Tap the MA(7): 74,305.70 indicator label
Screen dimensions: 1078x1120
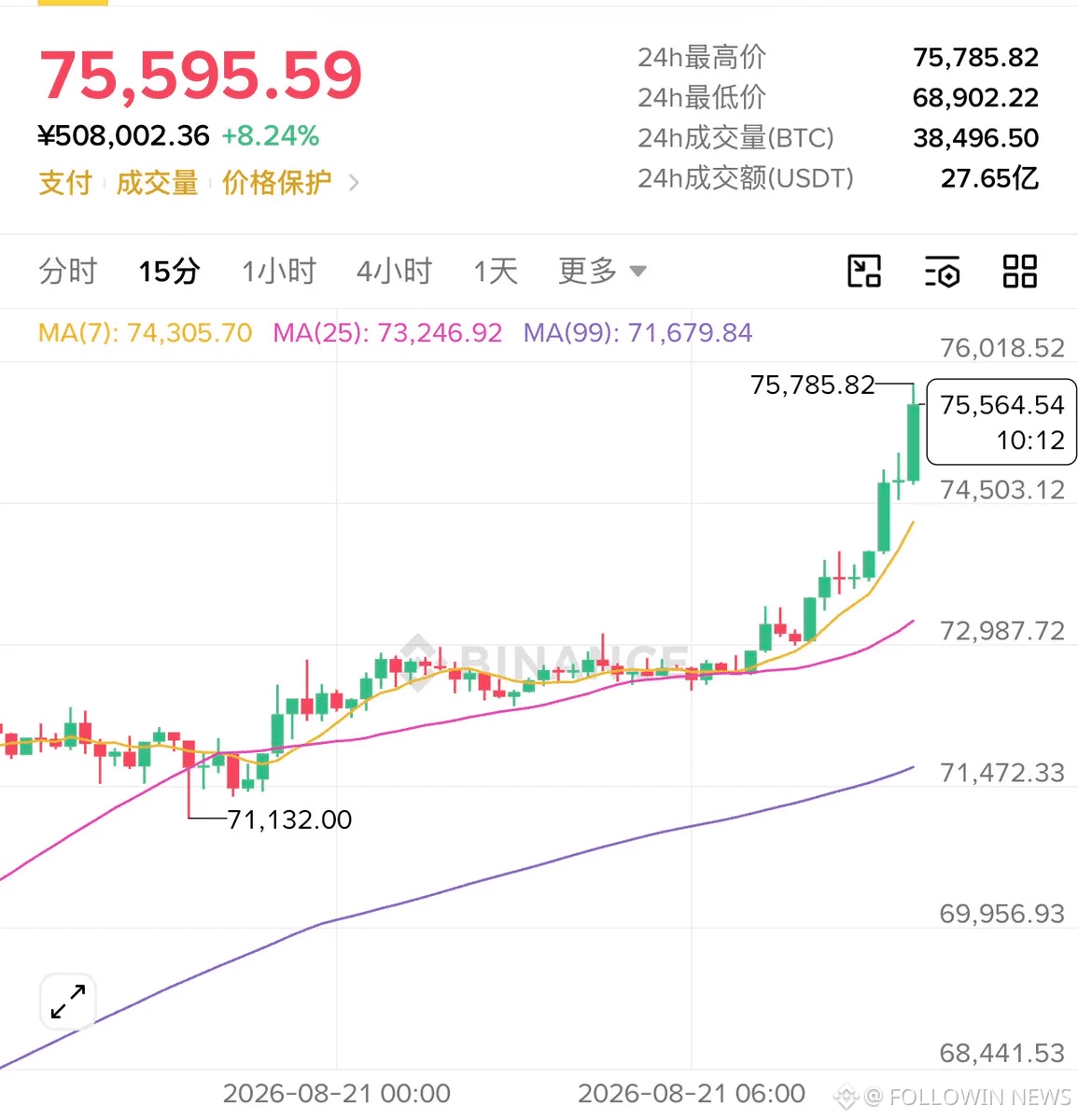[146, 333]
